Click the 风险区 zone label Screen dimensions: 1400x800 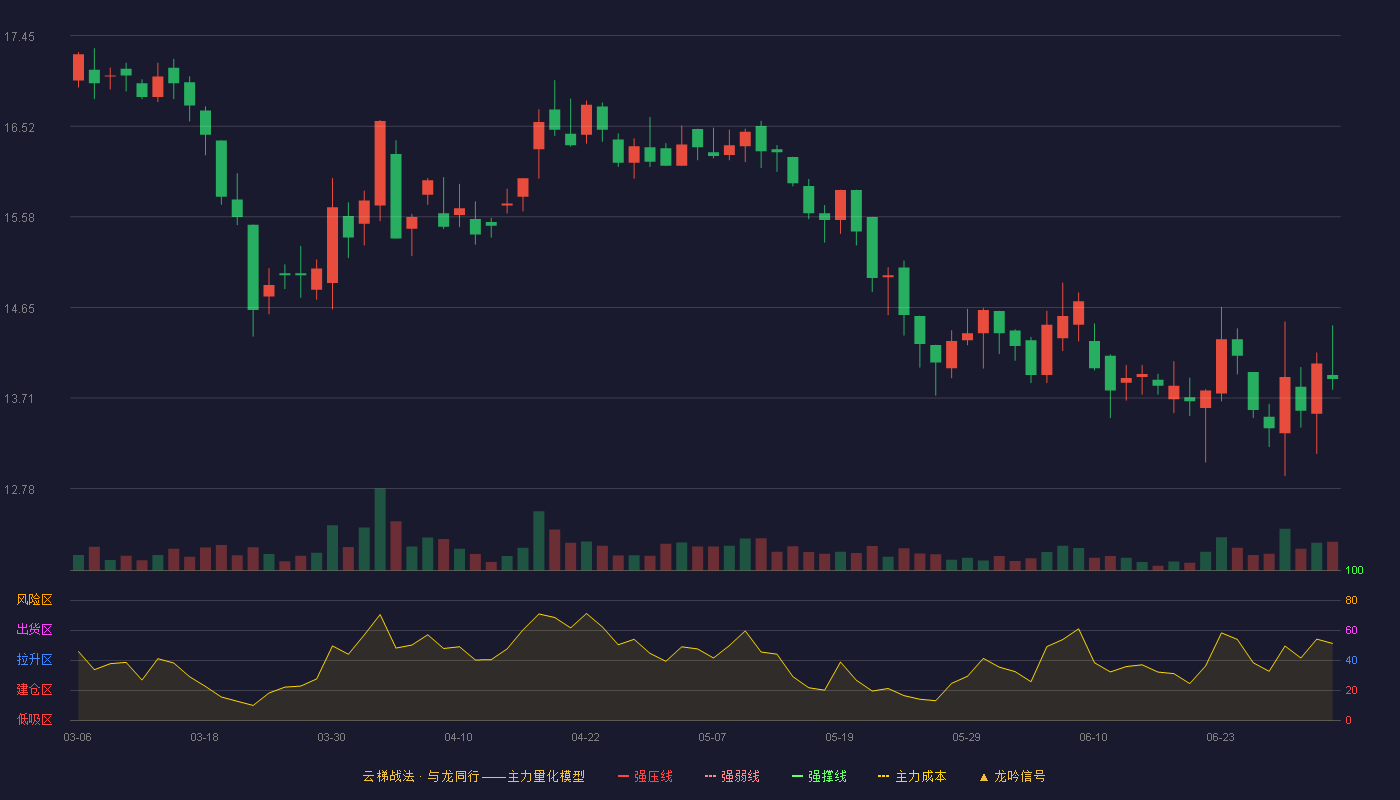coord(34,600)
